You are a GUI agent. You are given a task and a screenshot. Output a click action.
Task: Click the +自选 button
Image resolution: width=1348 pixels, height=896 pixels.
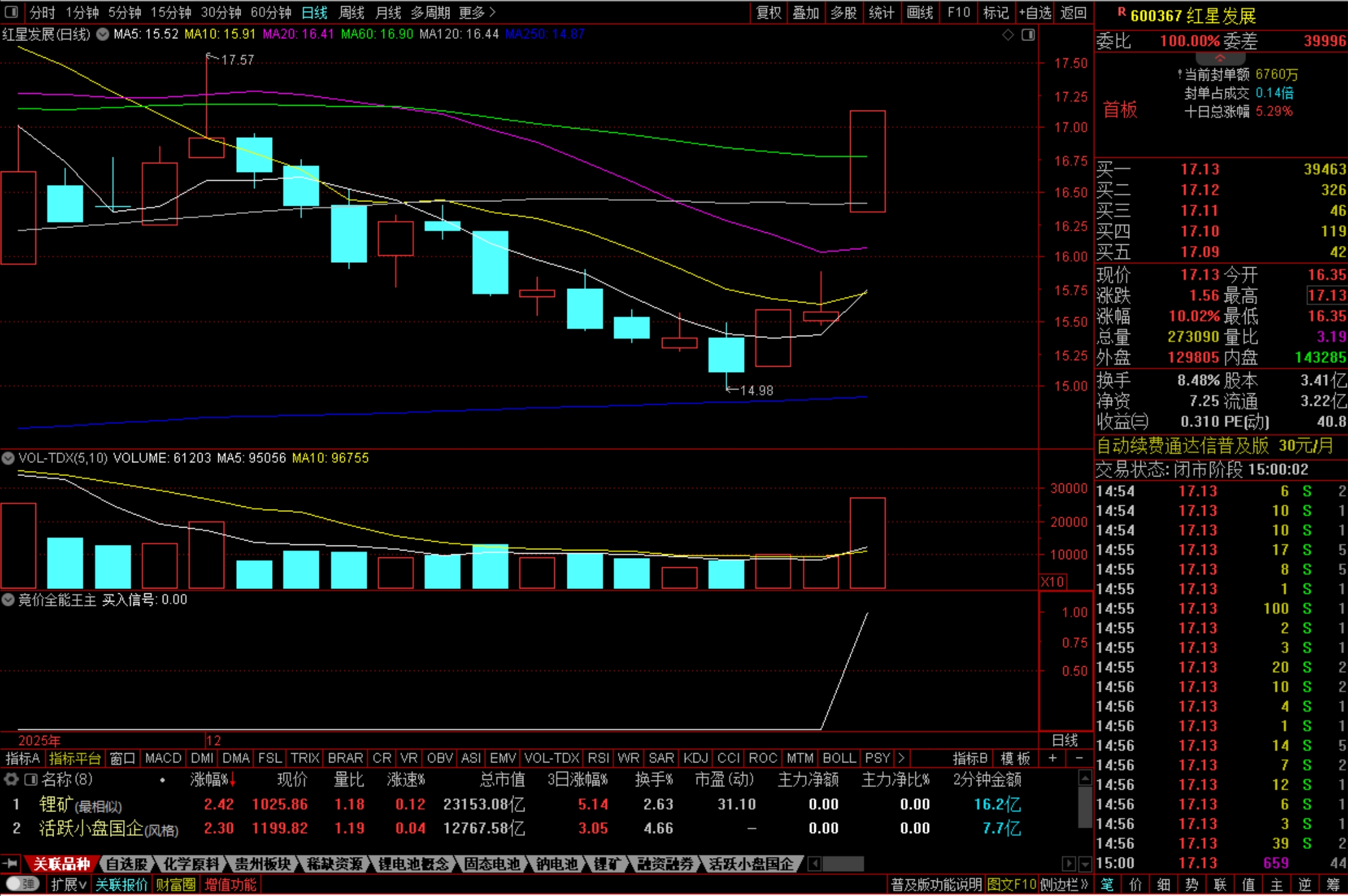(x=1035, y=12)
